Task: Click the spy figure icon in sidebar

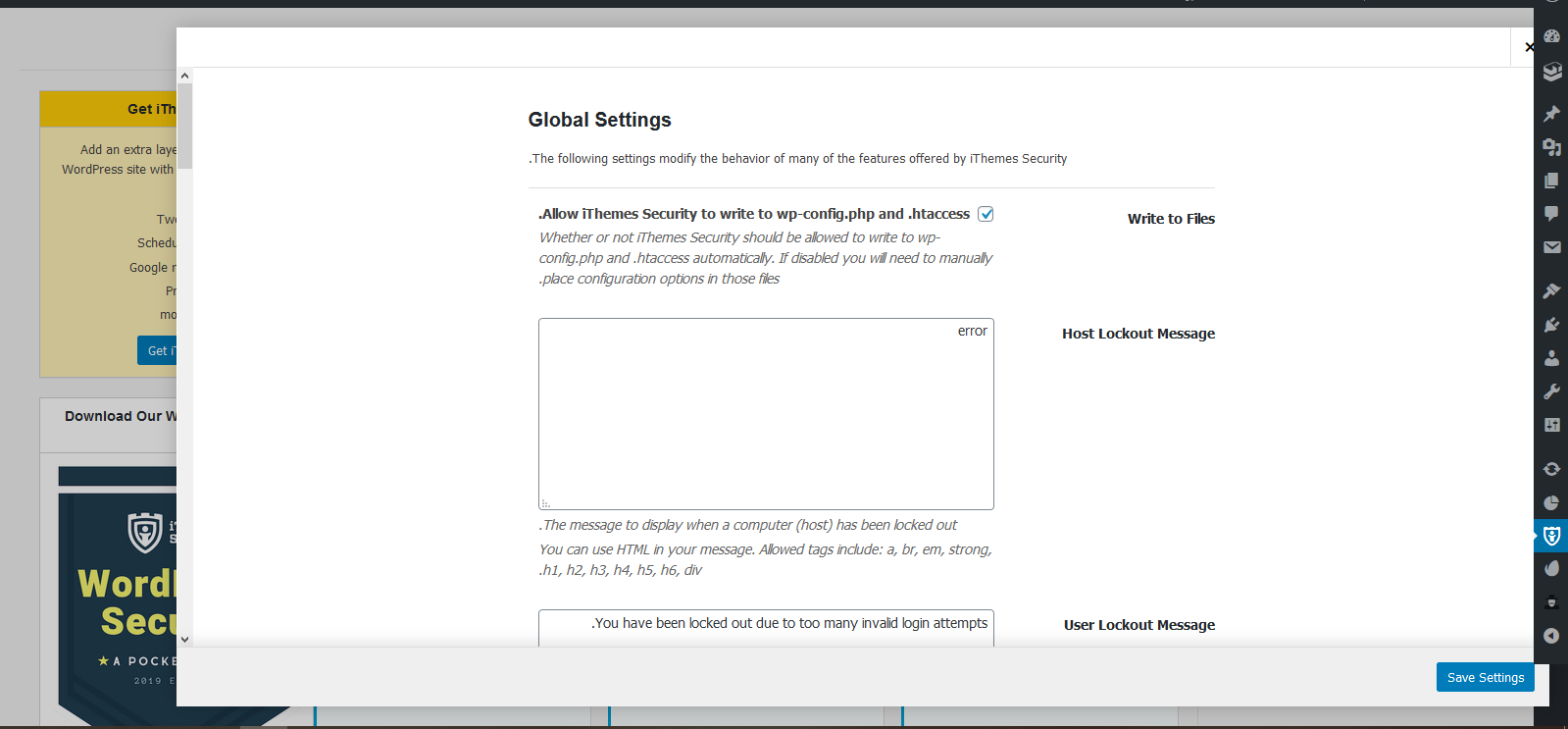Action: pos(1551,602)
